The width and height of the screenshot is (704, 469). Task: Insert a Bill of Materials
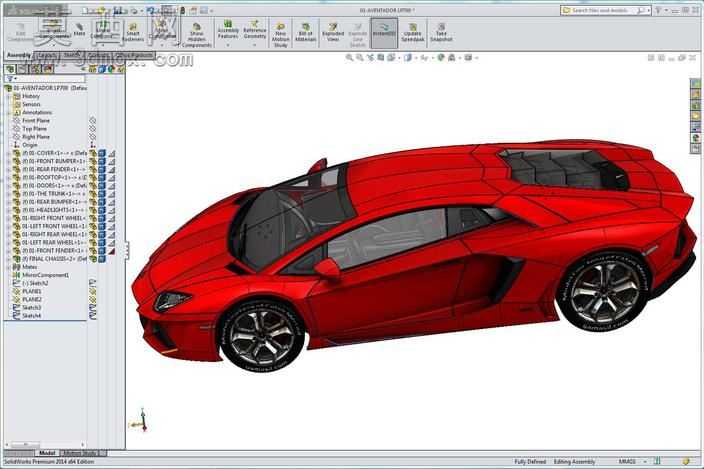coord(305,32)
